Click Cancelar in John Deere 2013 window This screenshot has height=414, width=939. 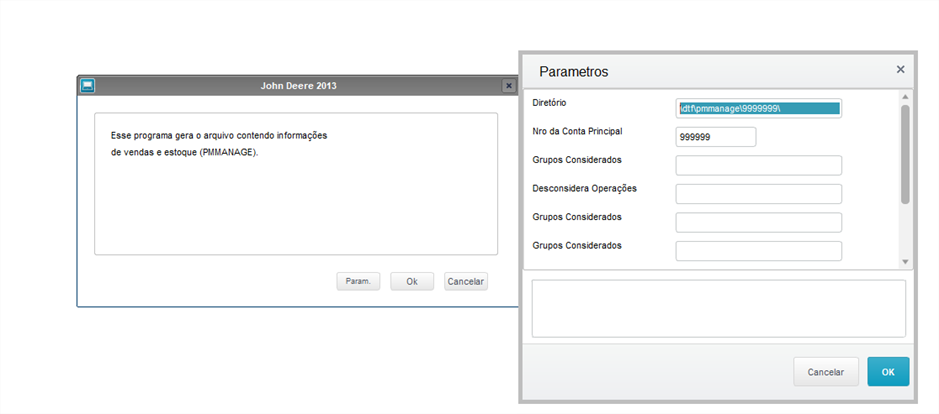click(x=466, y=282)
